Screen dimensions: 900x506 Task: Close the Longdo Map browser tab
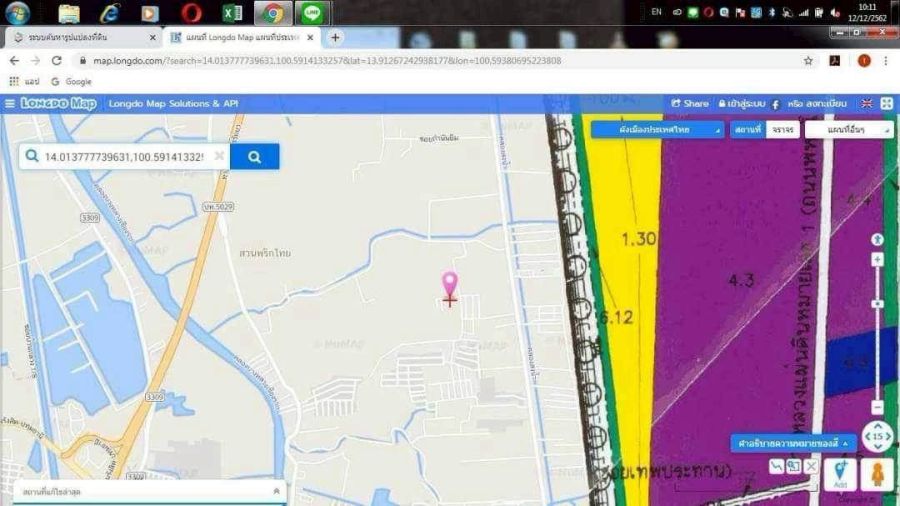[310, 37]
